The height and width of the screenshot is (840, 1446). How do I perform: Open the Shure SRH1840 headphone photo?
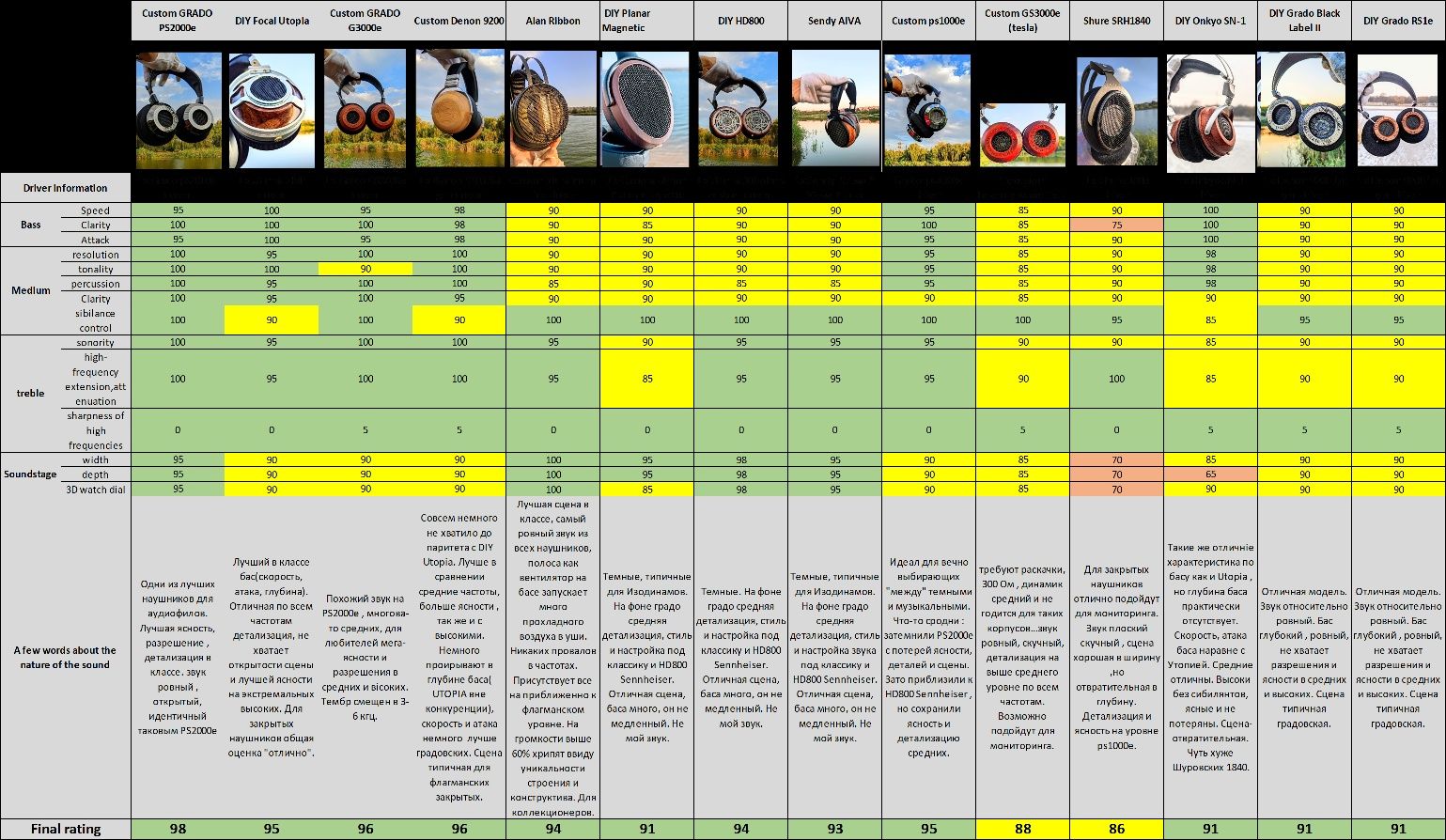point(1116,111)
